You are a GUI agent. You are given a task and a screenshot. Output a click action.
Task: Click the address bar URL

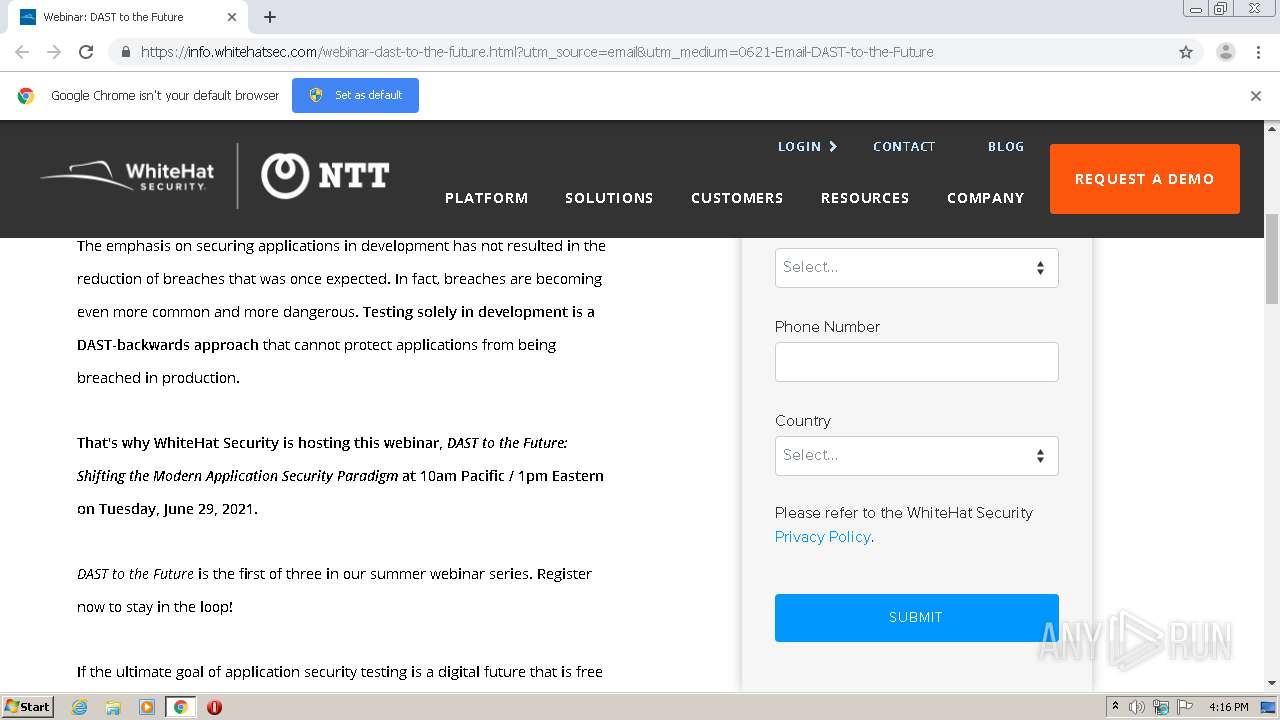click(x=537, y=52)
